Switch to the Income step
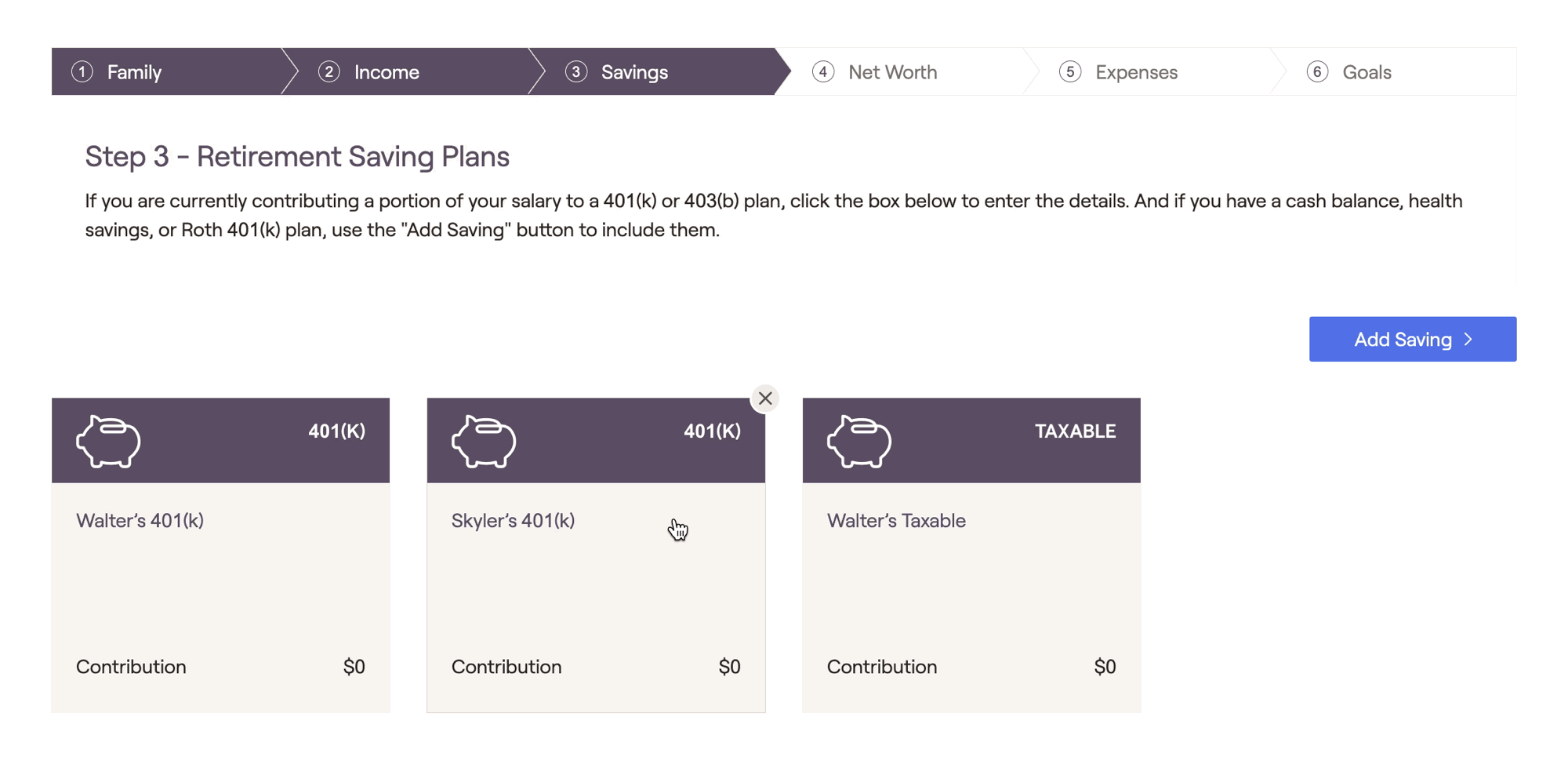The image size is (1568, 757). pos(387,72)
